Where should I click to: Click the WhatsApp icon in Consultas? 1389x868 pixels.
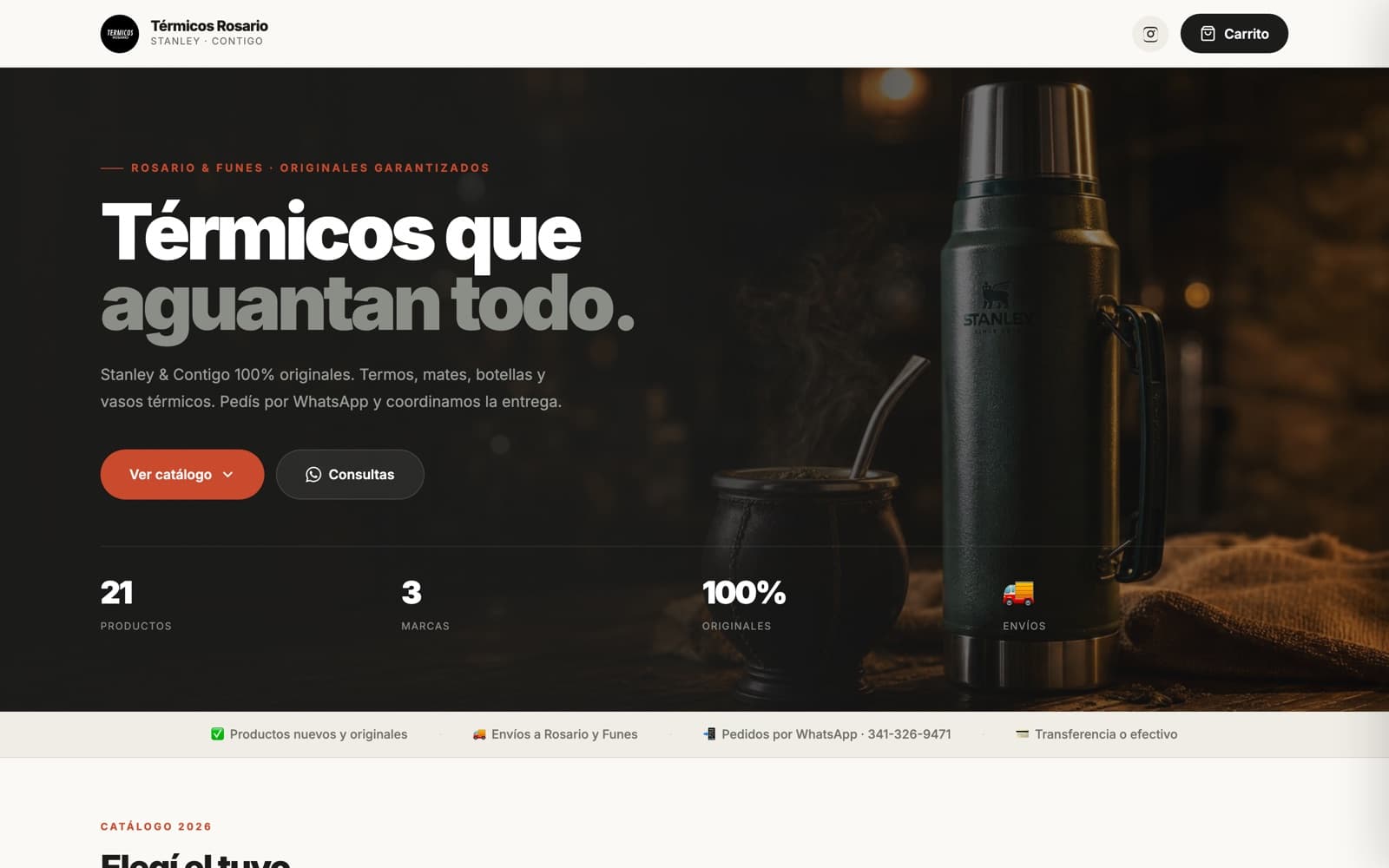(313, 475)
